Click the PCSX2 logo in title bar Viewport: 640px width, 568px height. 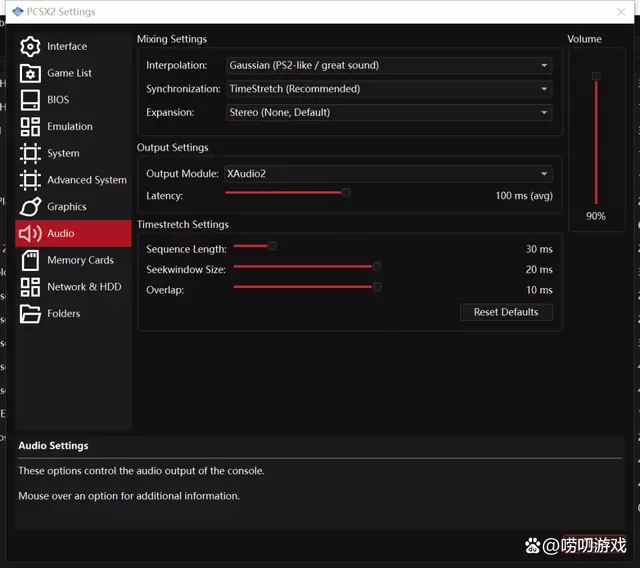[x=18, y=12]
